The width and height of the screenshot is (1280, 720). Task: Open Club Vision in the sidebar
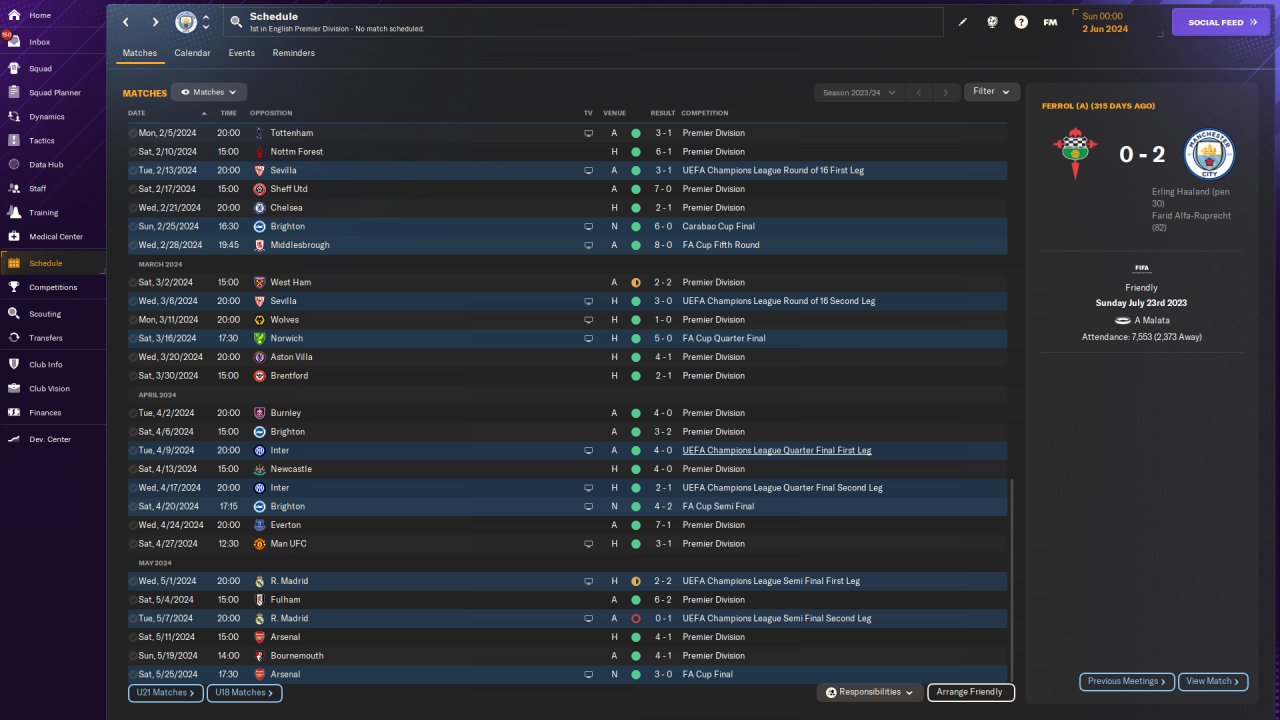(52, 389)
